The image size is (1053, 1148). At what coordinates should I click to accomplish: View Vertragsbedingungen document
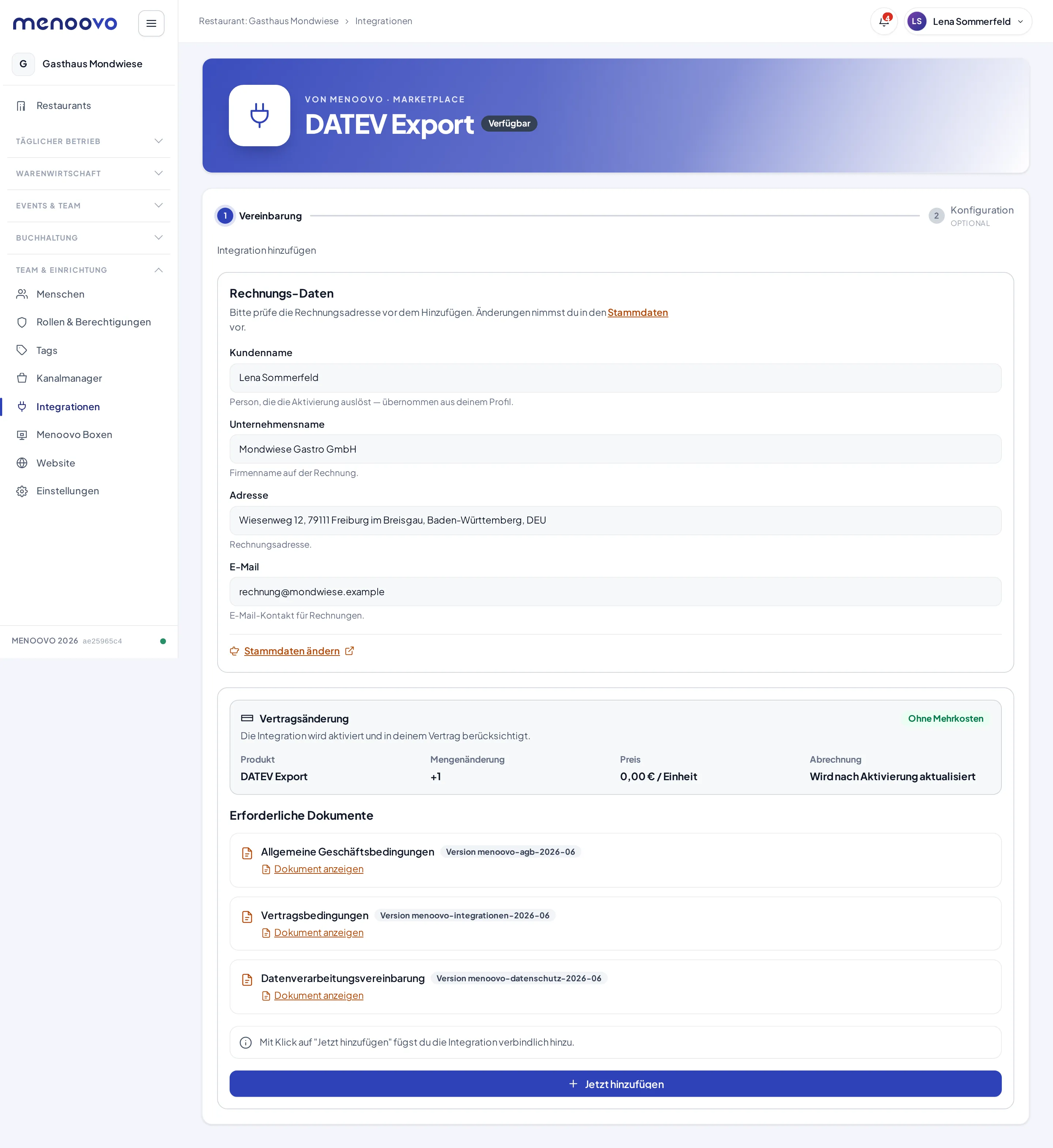click(318, 933)
